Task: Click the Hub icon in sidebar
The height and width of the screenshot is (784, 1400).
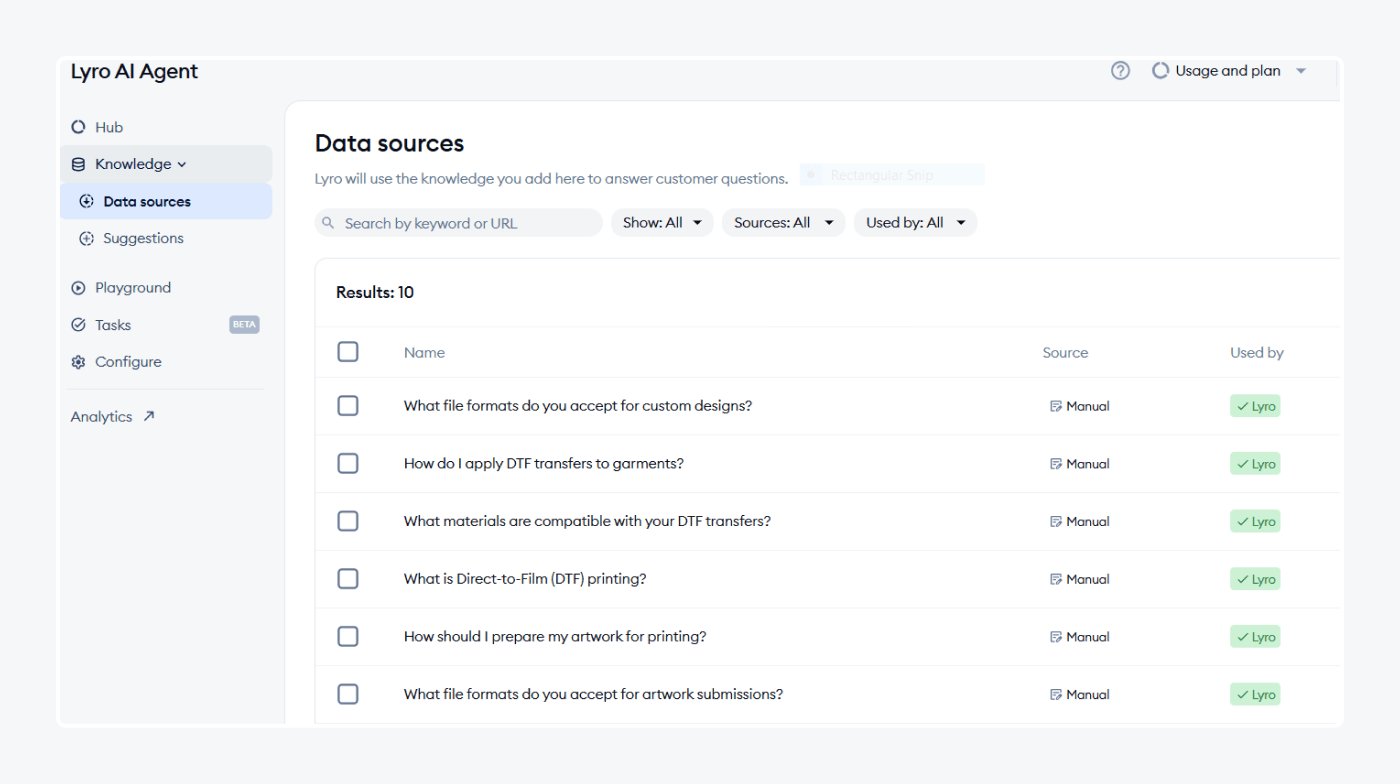Action: [x=78, y=127]
